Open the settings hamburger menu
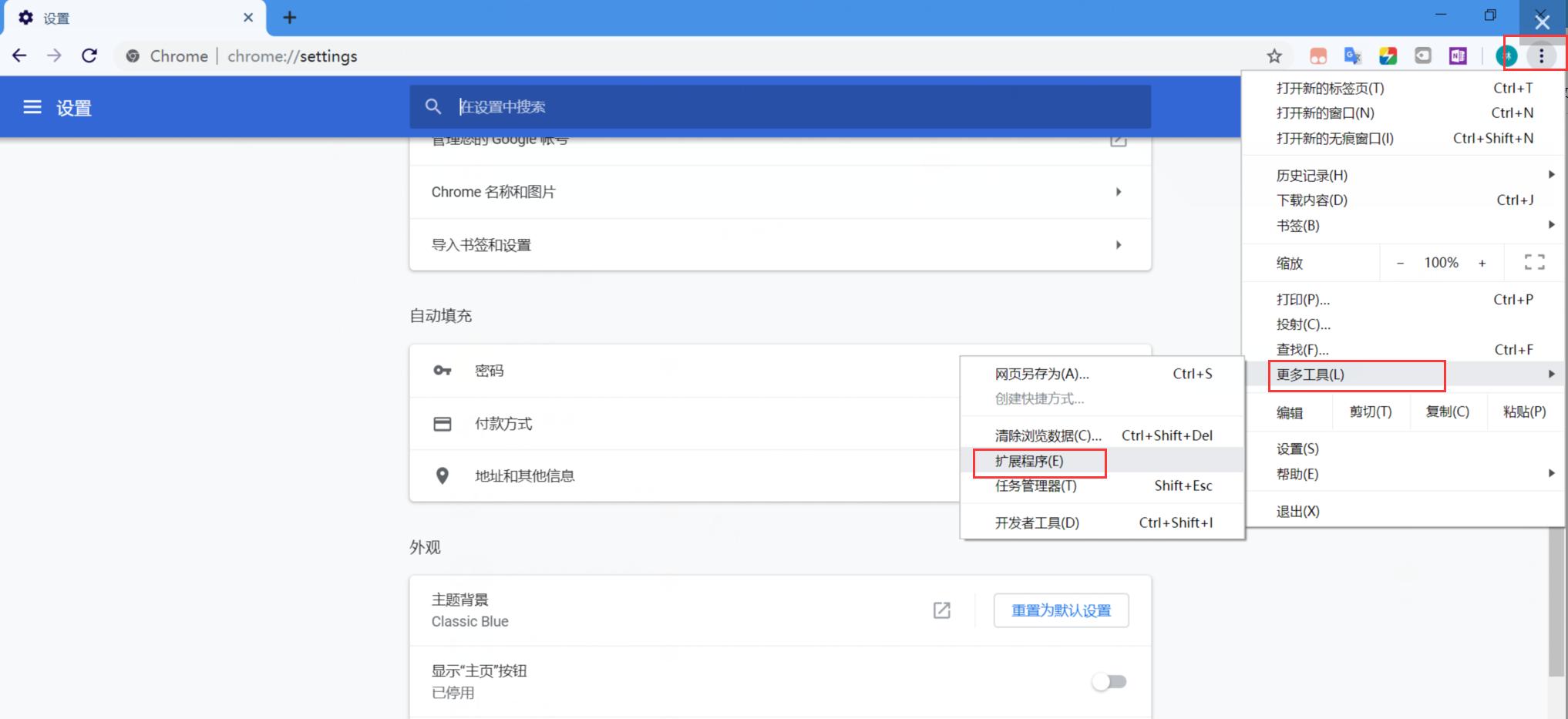This screenshot has height=719, width=1568. [x=32, y=107]
